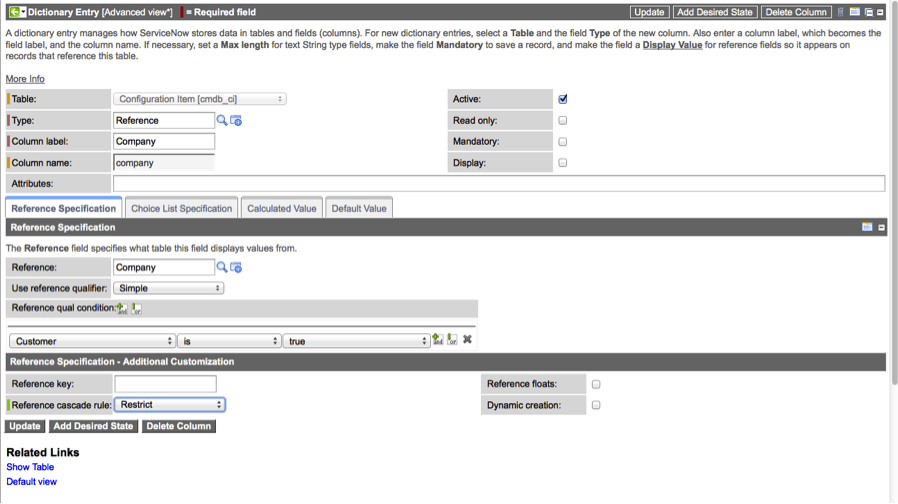Switch to the Choice List Specification tab
The image size is (898, 504).
coord(182,208)
